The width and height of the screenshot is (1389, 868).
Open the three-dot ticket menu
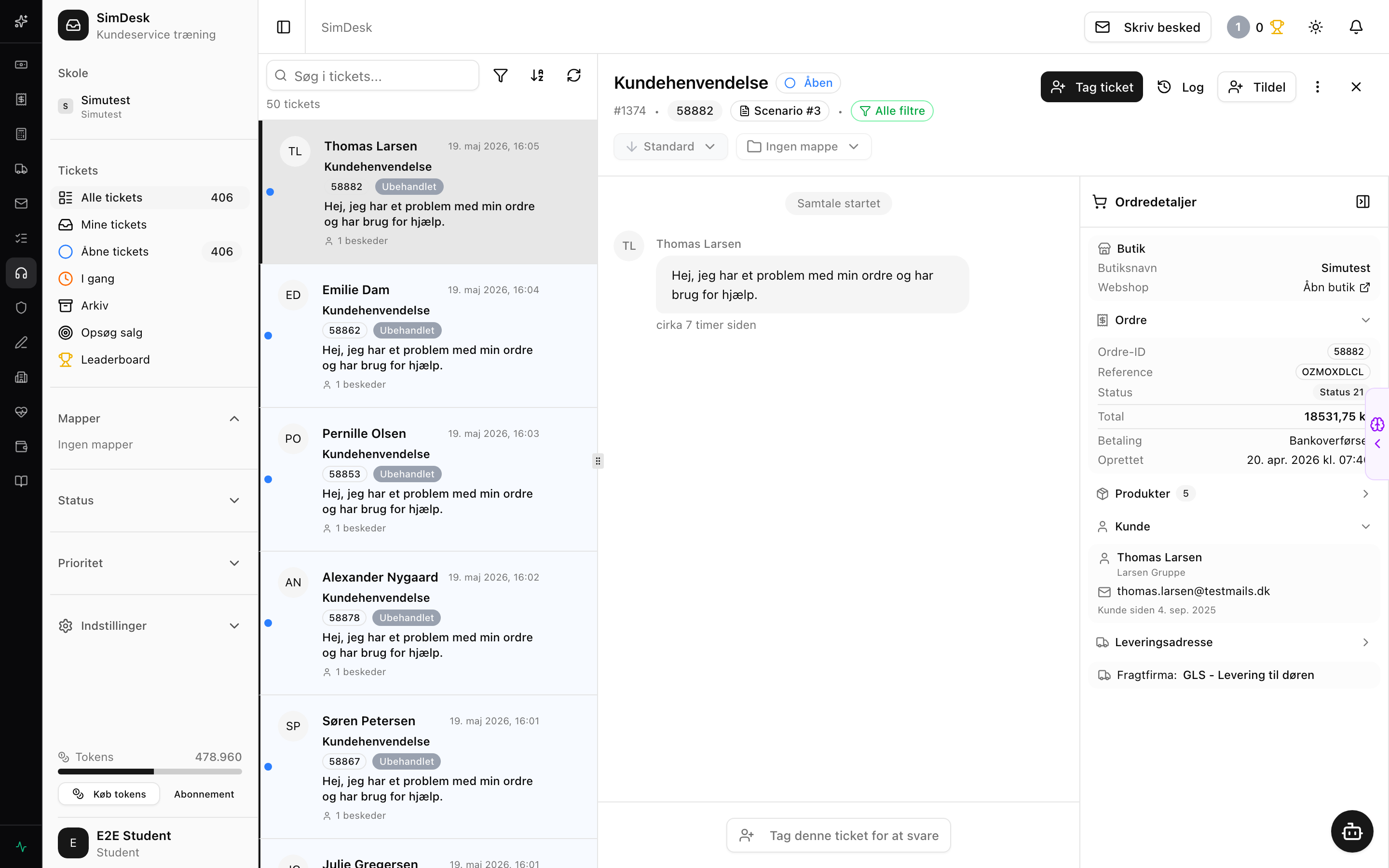point(1317,87)
